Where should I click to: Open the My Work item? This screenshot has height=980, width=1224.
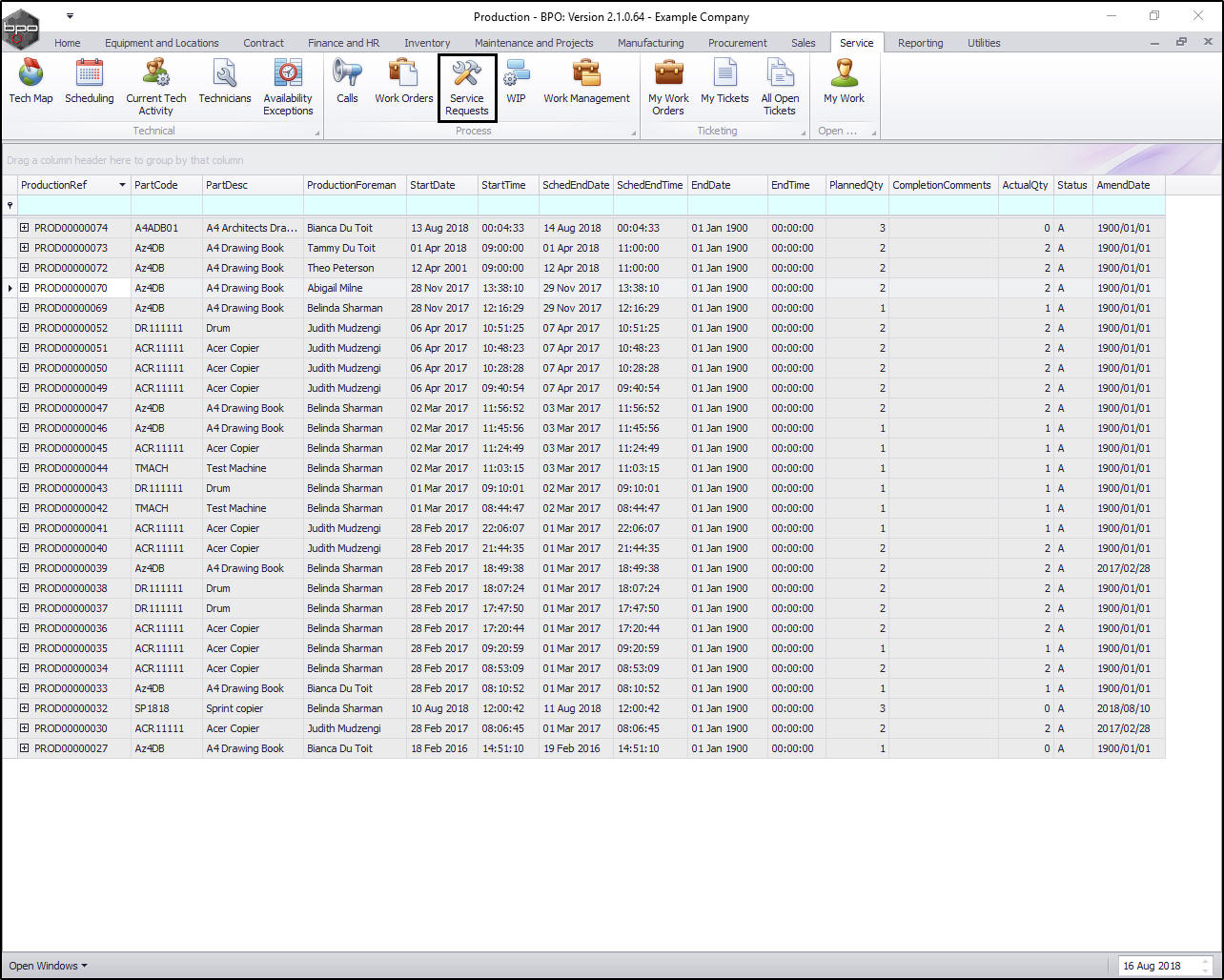[x=845, y=81]
